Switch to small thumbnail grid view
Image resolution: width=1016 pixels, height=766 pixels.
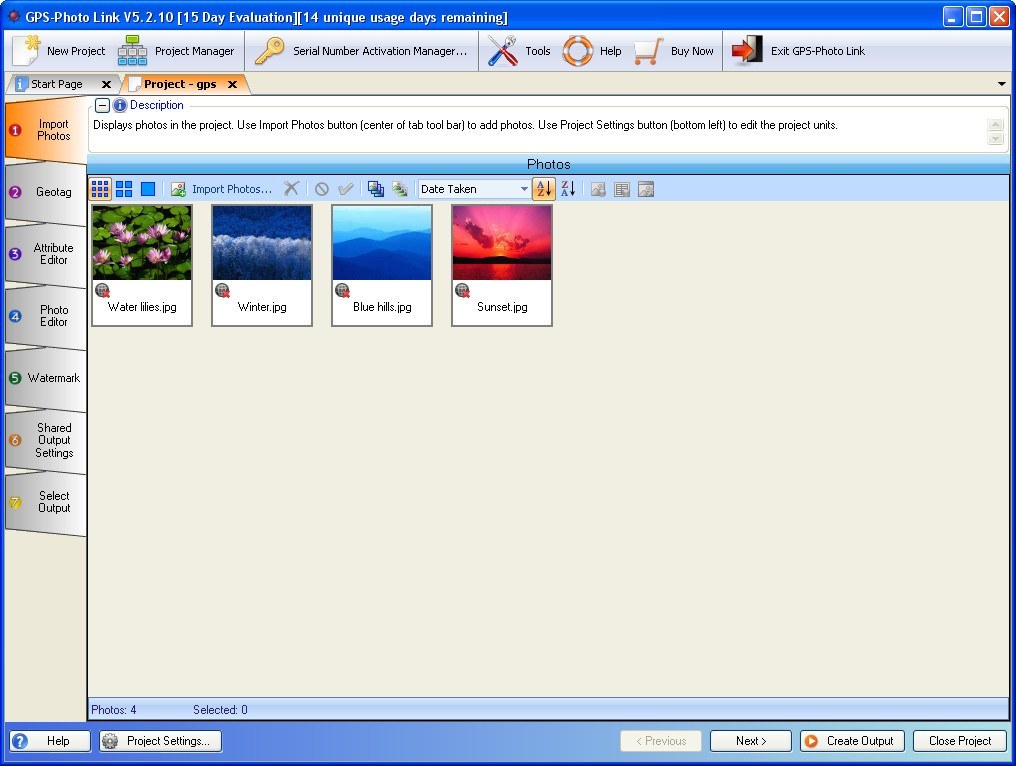point(100,189)
